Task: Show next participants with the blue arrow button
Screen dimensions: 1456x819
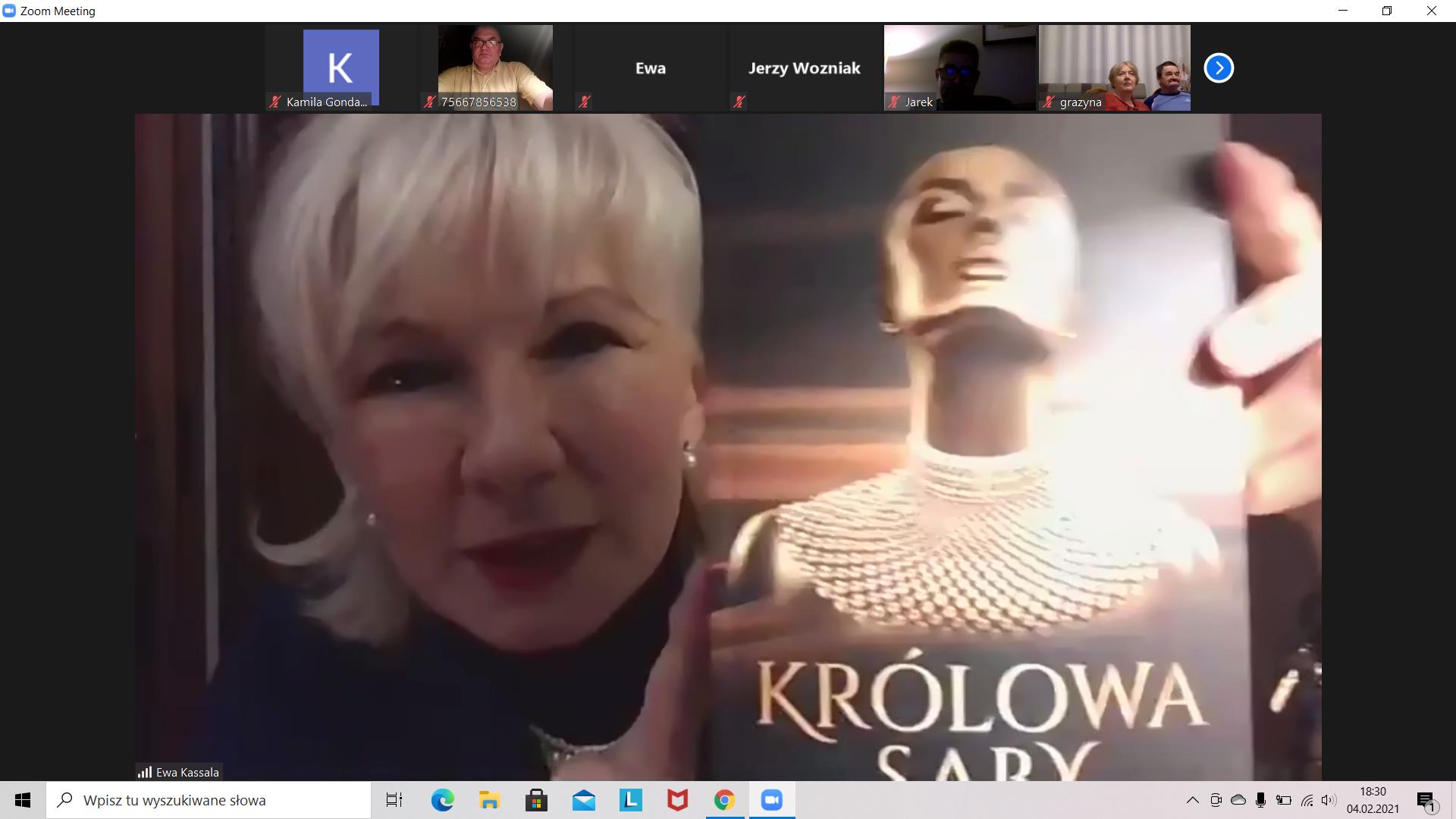Action: click(x=1219, y=68)
